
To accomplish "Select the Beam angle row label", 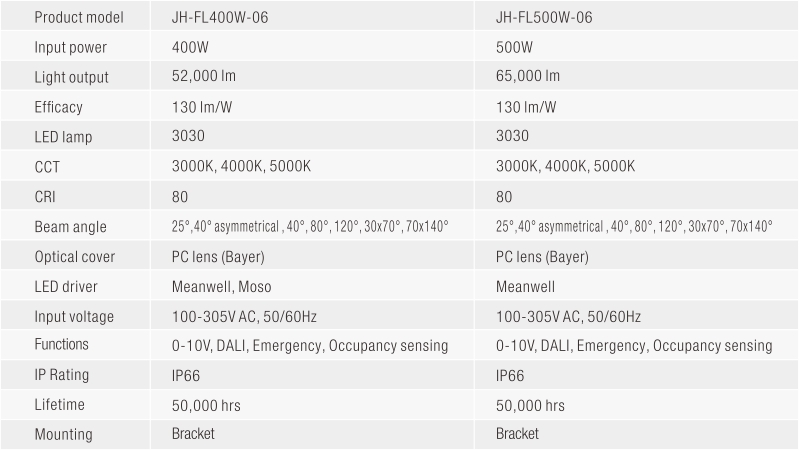I will pyautogui.click(x=70, y=227).
